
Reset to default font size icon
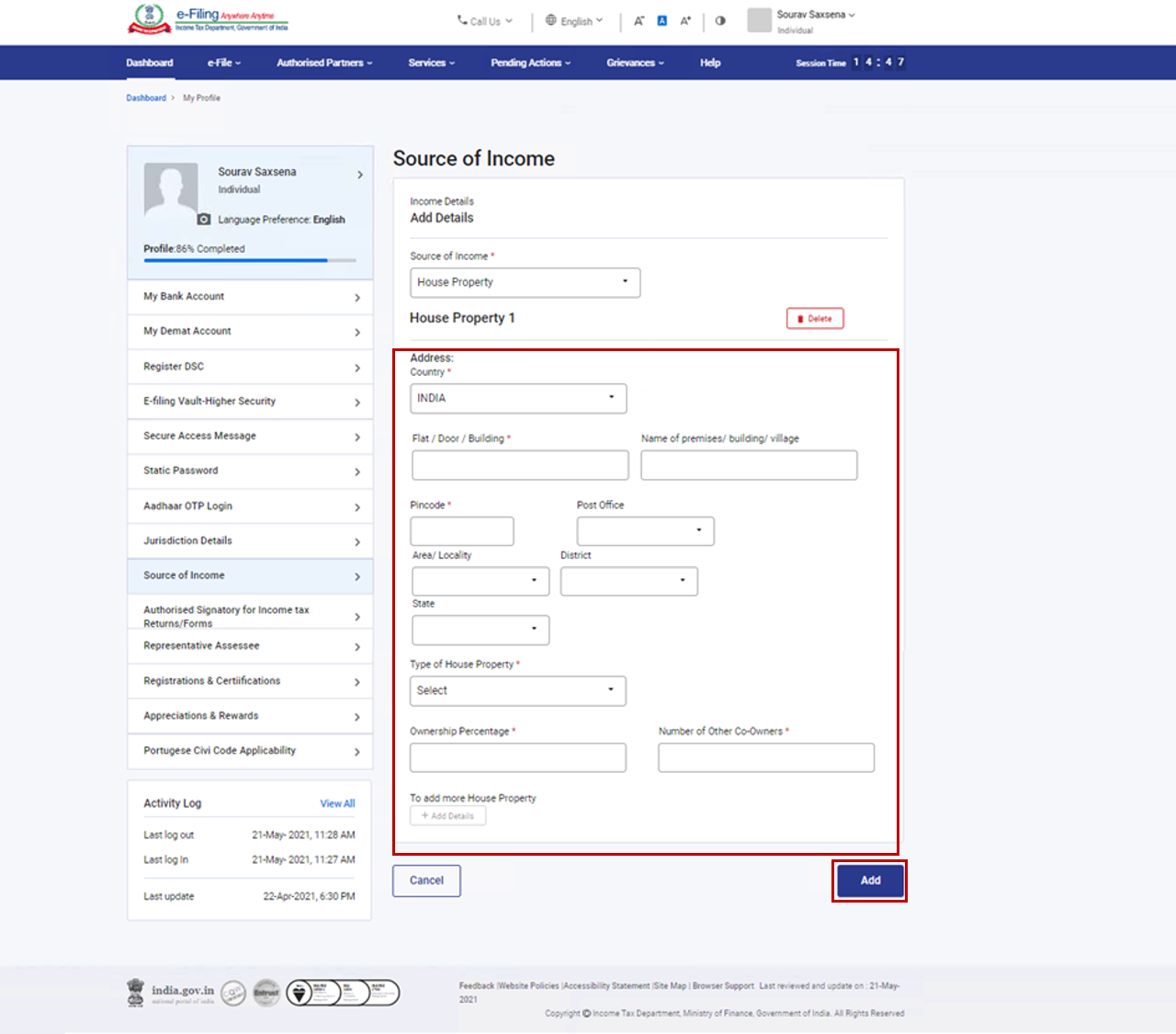click(661, 20)
